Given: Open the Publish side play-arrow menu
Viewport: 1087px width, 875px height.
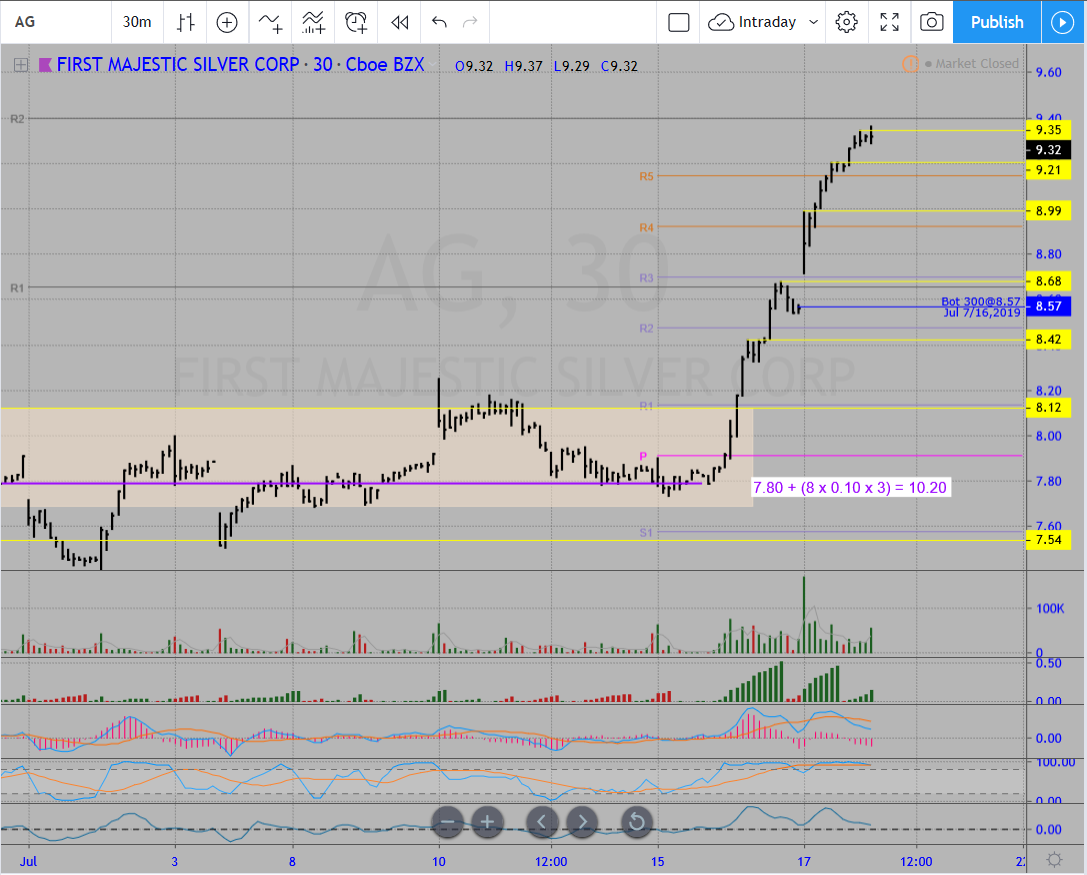Looking at the screenshot, I should point(1060,22).
